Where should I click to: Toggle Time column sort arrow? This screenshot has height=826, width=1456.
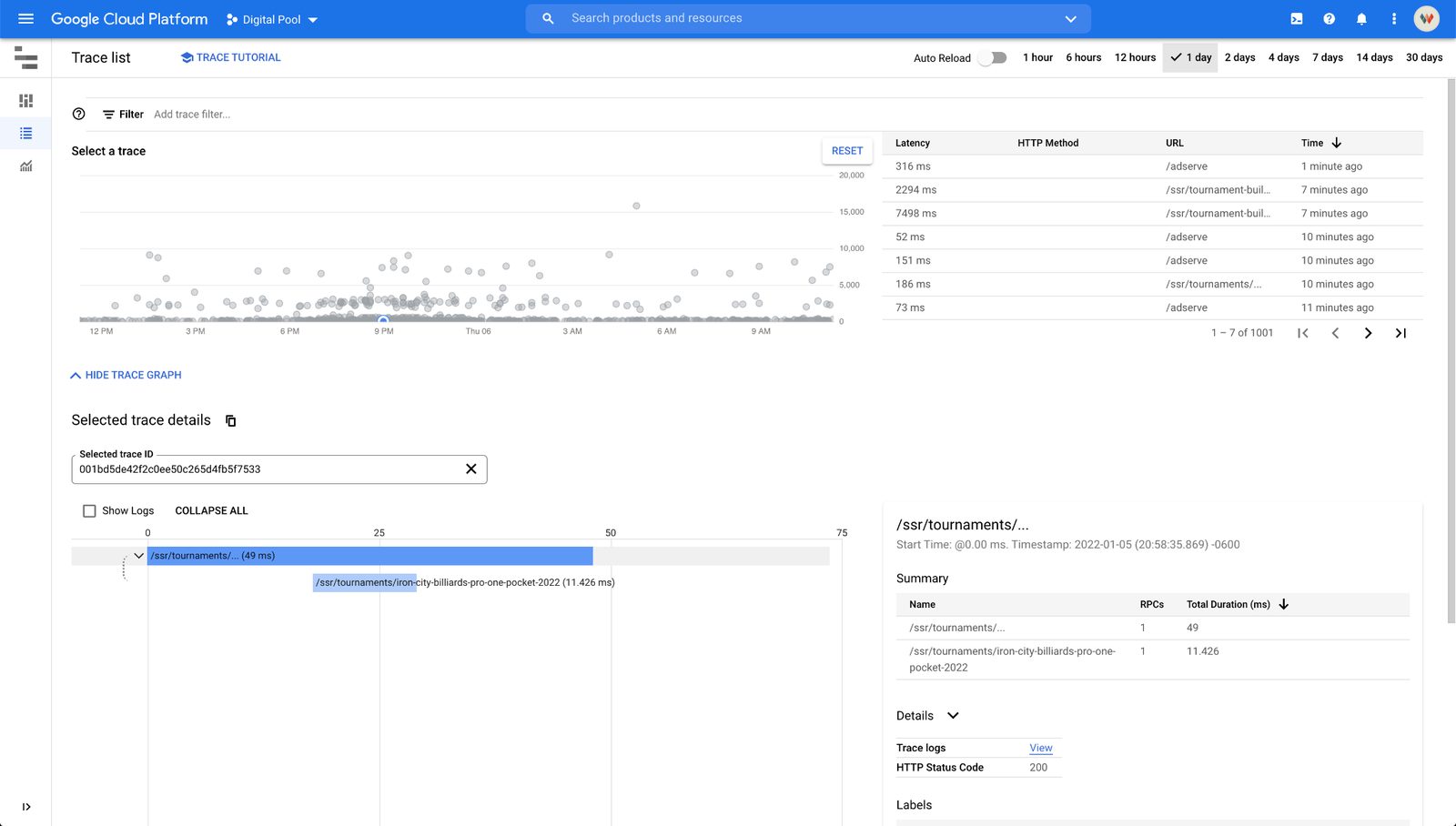1337,143
